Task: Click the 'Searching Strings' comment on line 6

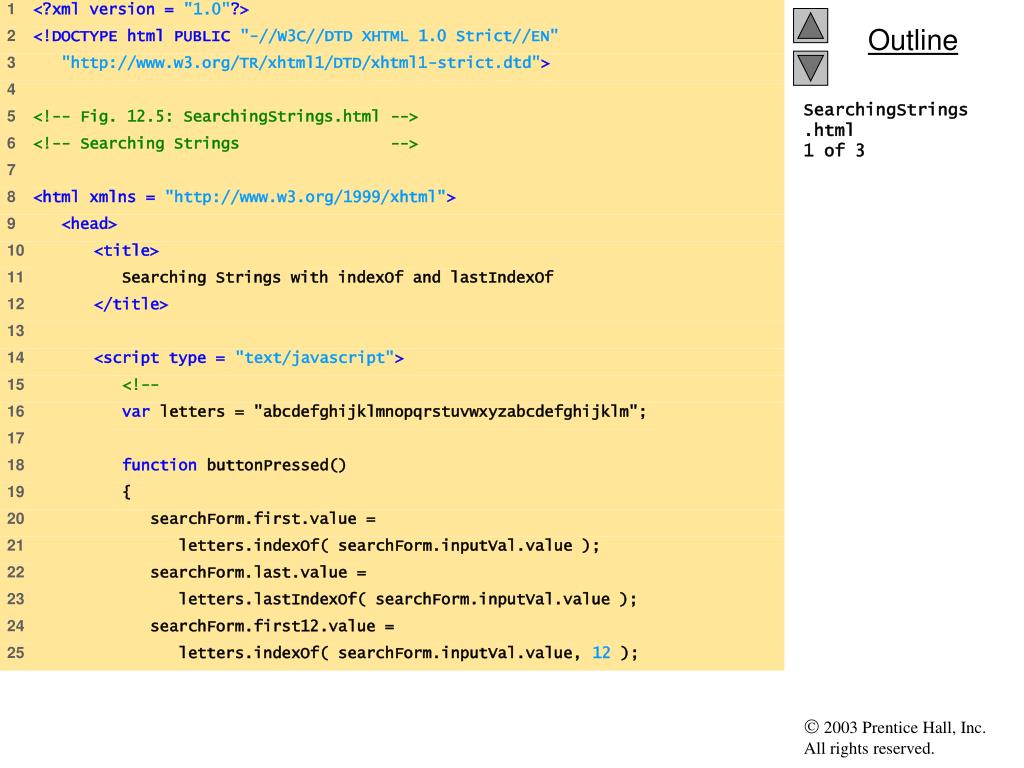Action: 225,143
